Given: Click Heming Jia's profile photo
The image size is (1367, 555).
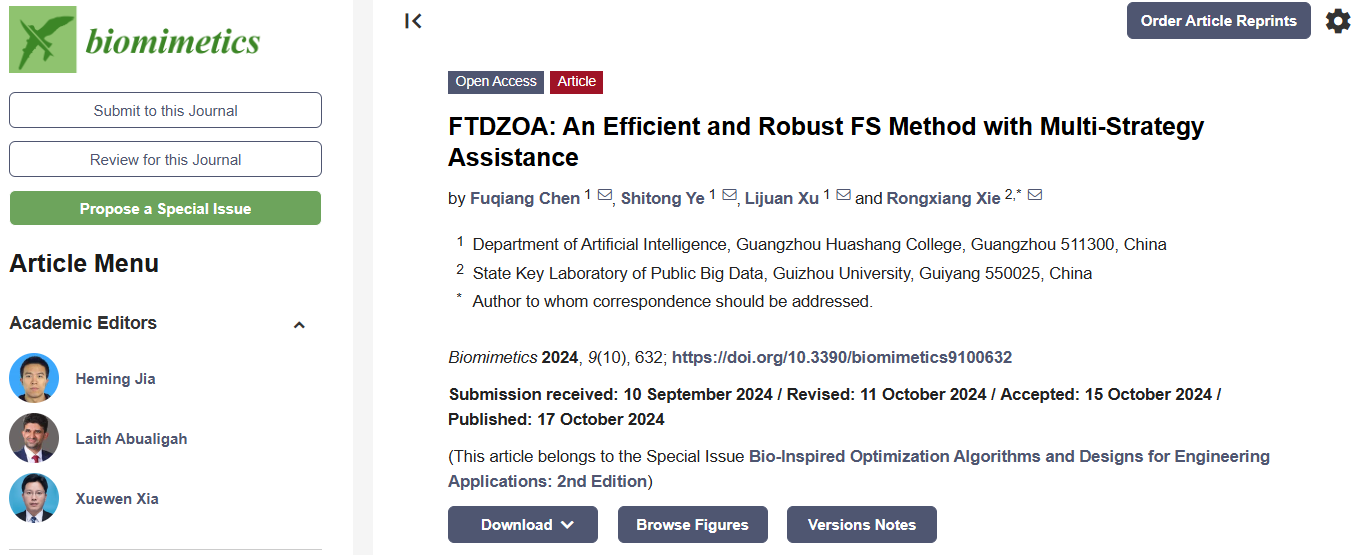Looking at the screenshot, I should [x=34, y=379].
